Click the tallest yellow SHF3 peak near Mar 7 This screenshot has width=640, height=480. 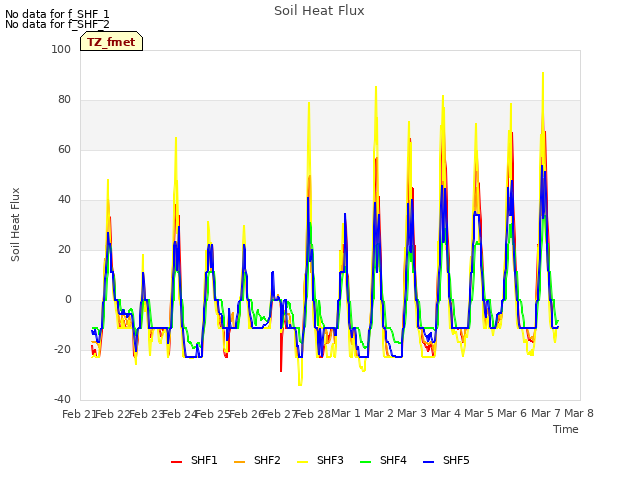[543, 73]
